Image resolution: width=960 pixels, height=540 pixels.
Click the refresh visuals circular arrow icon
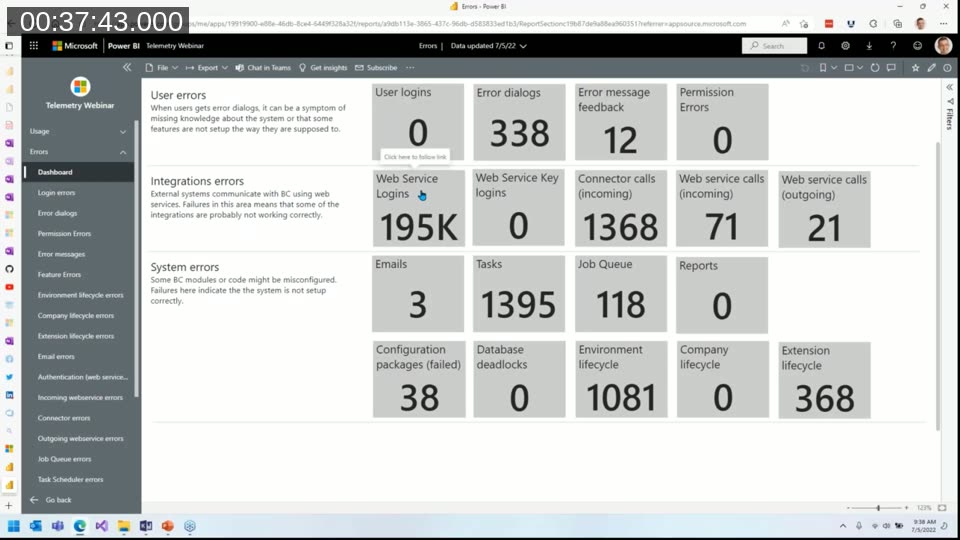point(875,68)
